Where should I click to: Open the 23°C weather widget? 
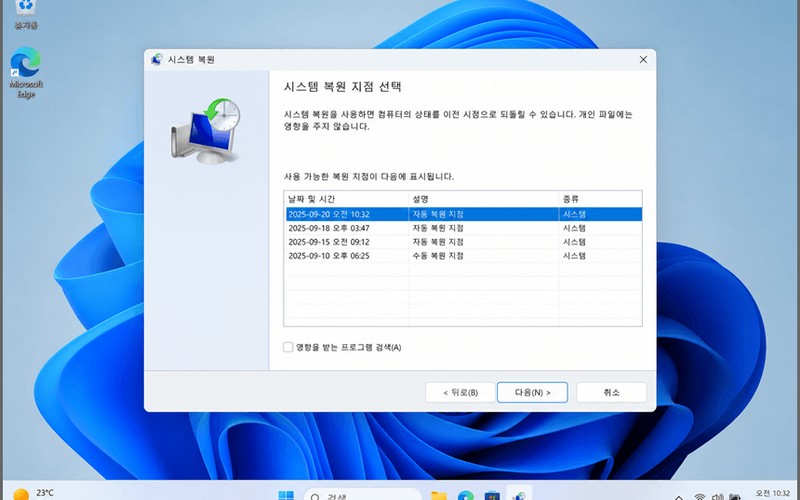pyautogui.click(x=34, y=494)
